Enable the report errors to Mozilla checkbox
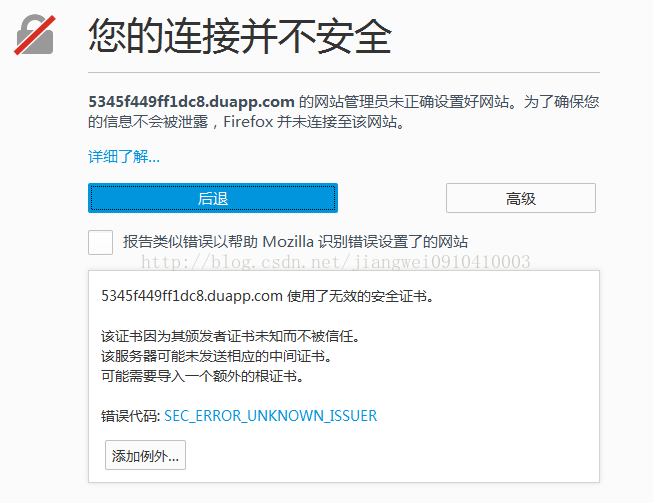Viewport: 653px width, 503px height. pyautogui.click(x=100, y=242)
